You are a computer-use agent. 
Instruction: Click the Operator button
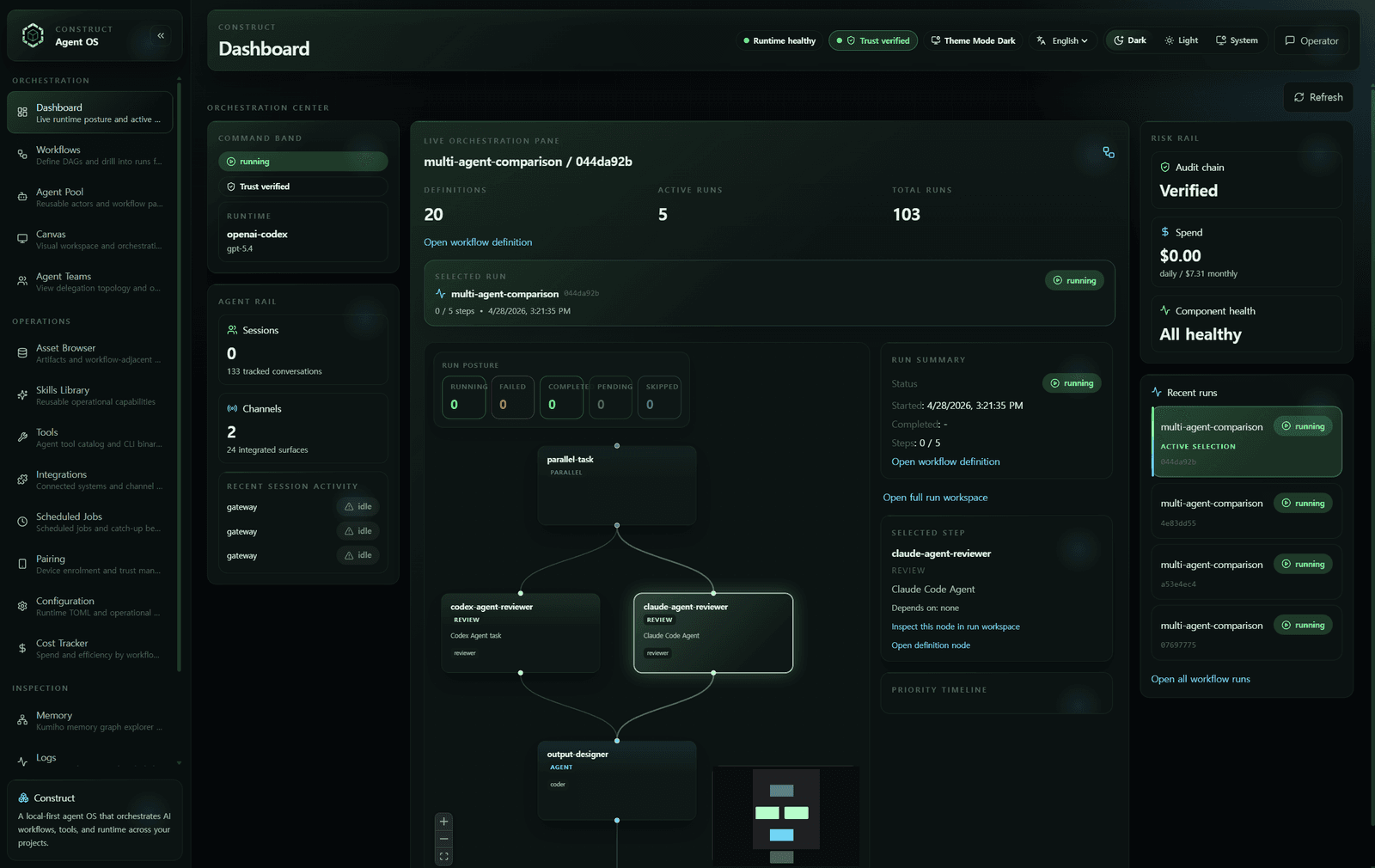point(1311,40)
